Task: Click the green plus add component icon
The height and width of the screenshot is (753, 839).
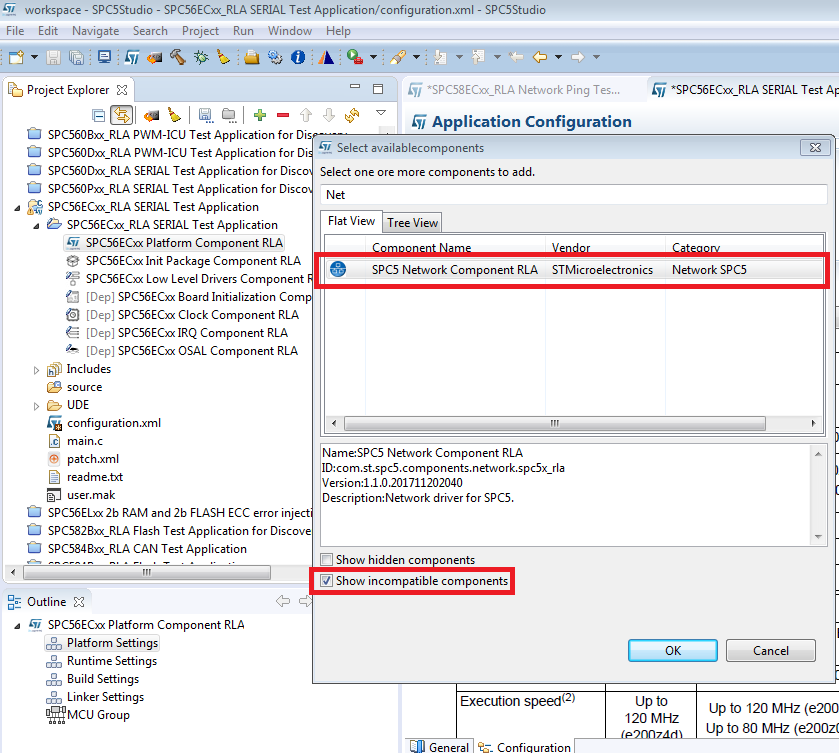Action: [260, 115]
